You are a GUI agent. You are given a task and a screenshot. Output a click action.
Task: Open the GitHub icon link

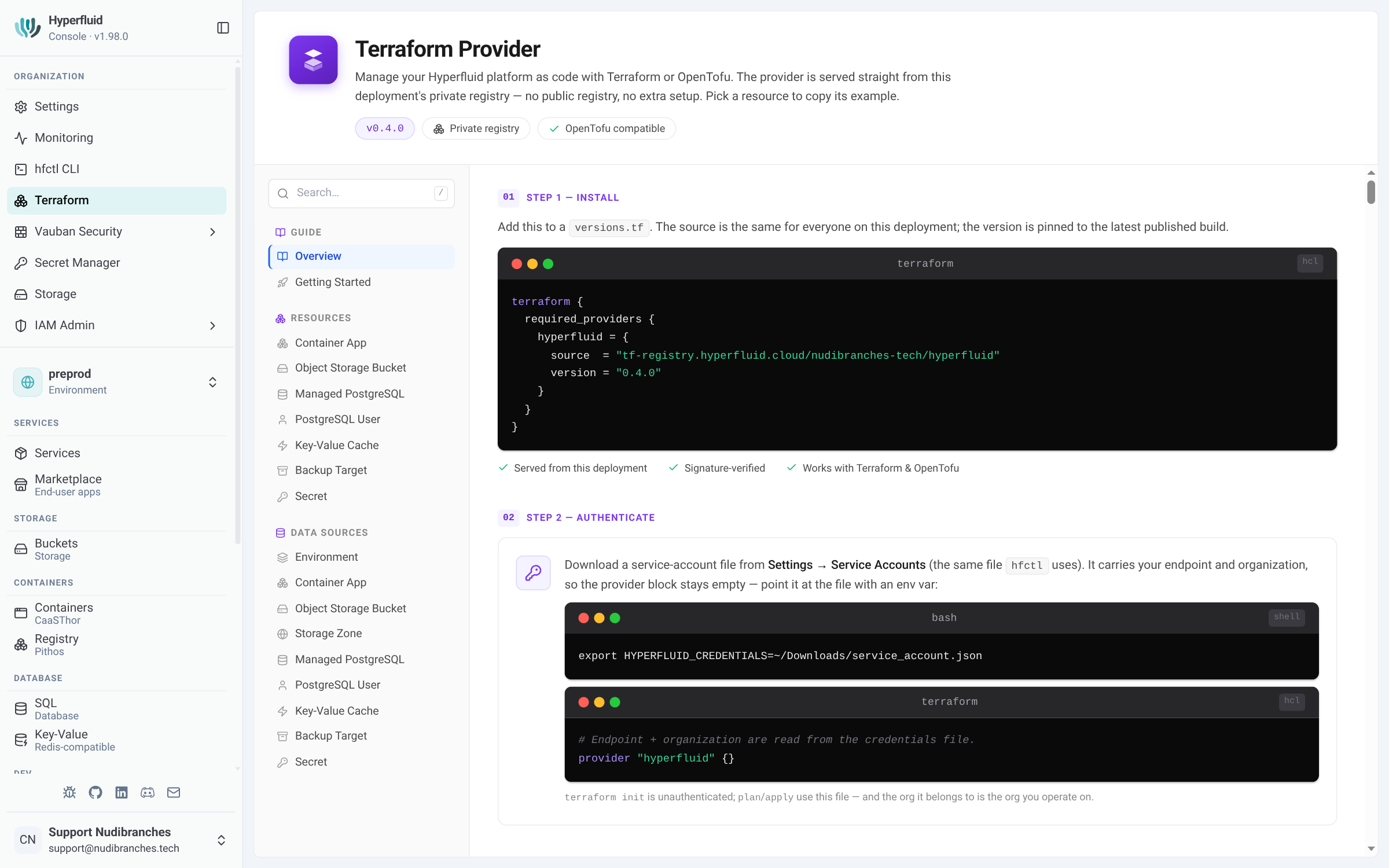pos(95,792)
